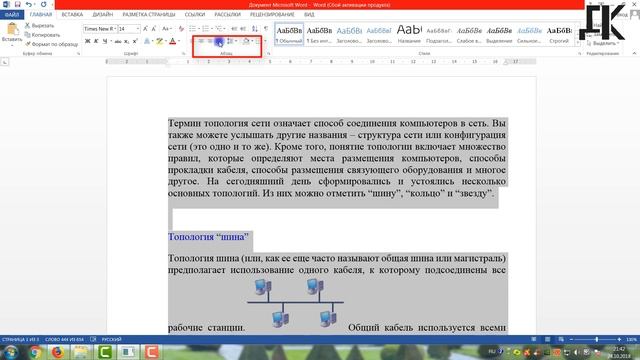
Task: Collapse the ribbon with the chevron
Action: 634,53
